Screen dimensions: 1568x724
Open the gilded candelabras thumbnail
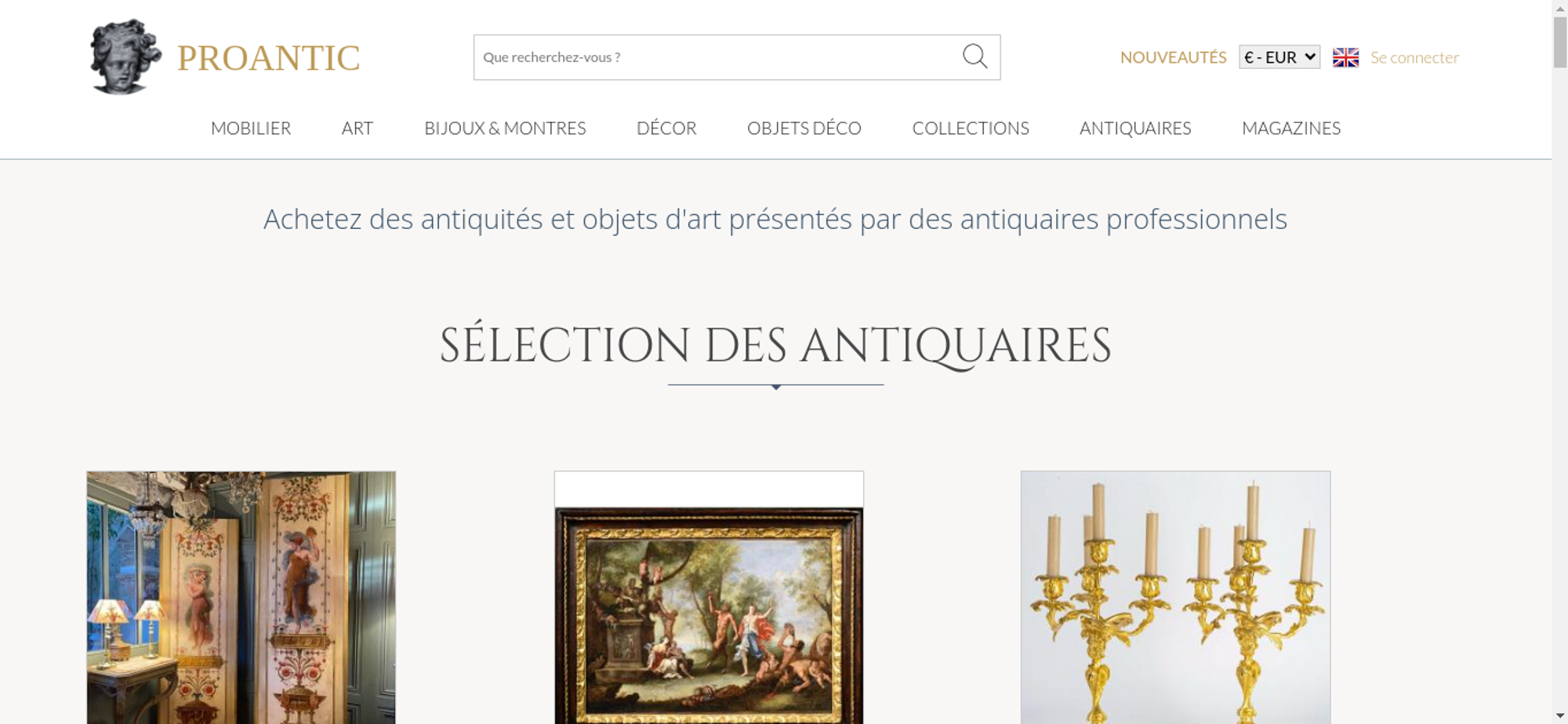(x=1175, y=598)
